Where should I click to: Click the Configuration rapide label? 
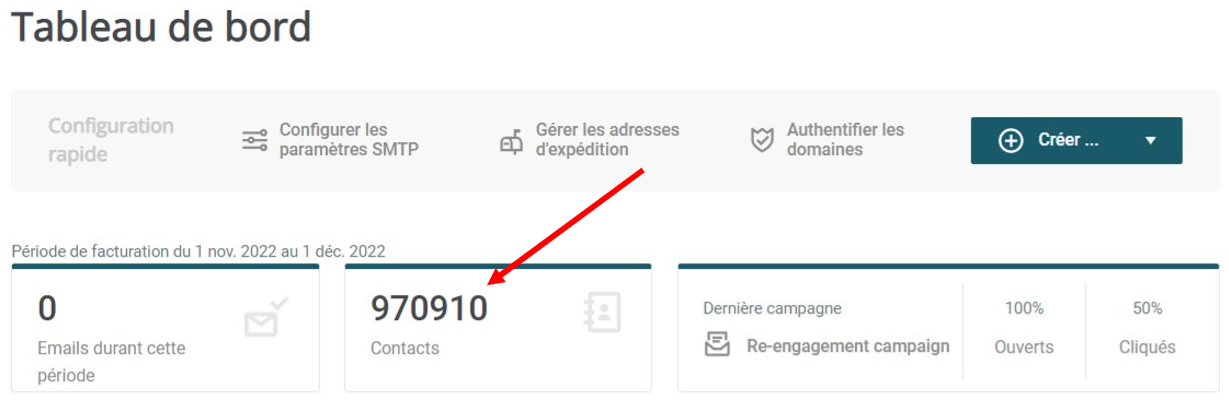[111, 140]
